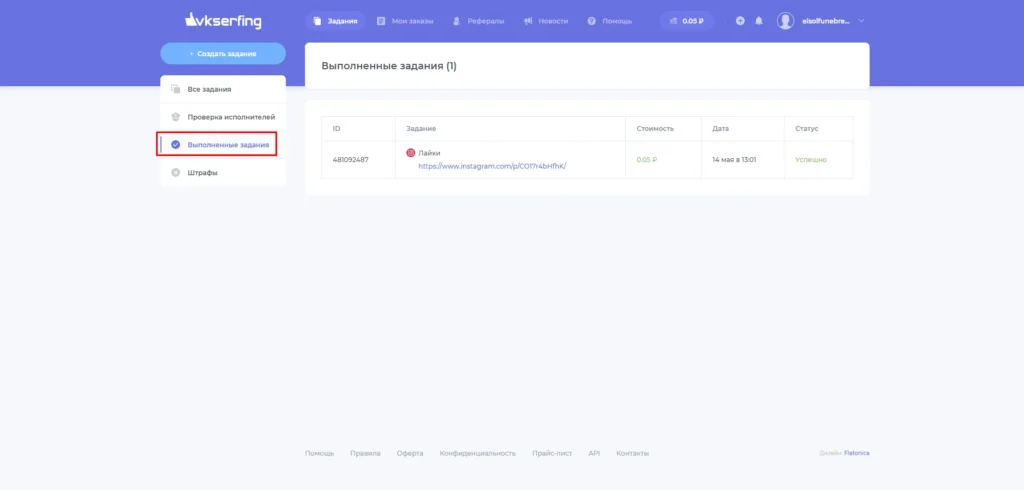Open the footer Помощь link
This screenshot has height=490, width=1024.
tap(319, 453)
